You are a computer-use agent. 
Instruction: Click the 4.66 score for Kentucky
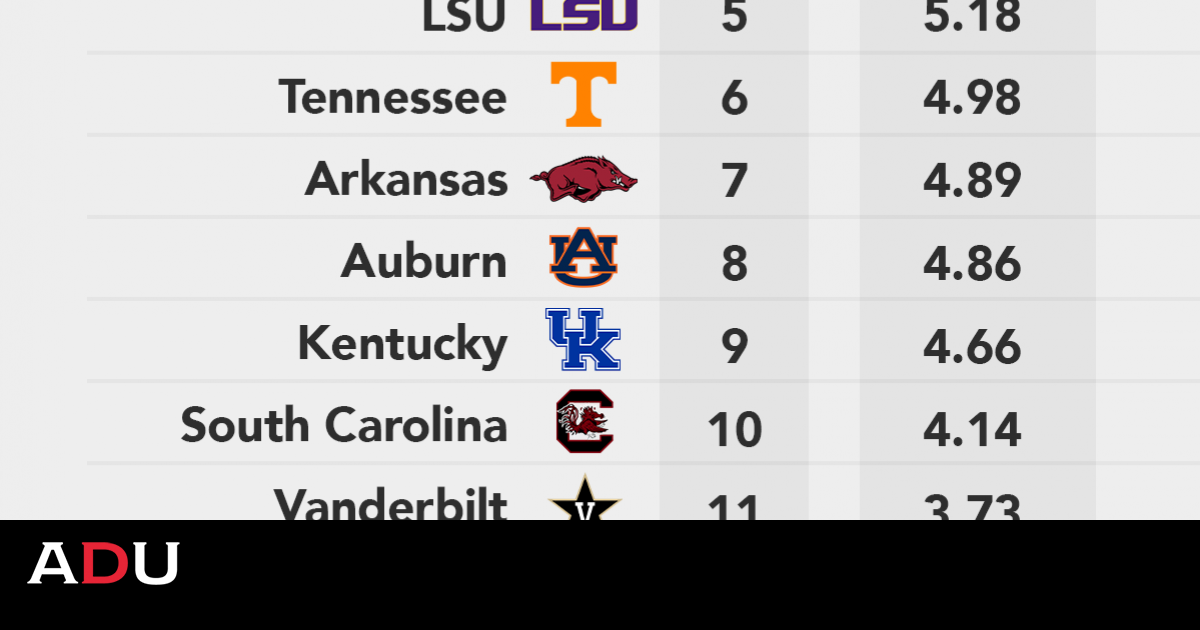tap(972, 346)
